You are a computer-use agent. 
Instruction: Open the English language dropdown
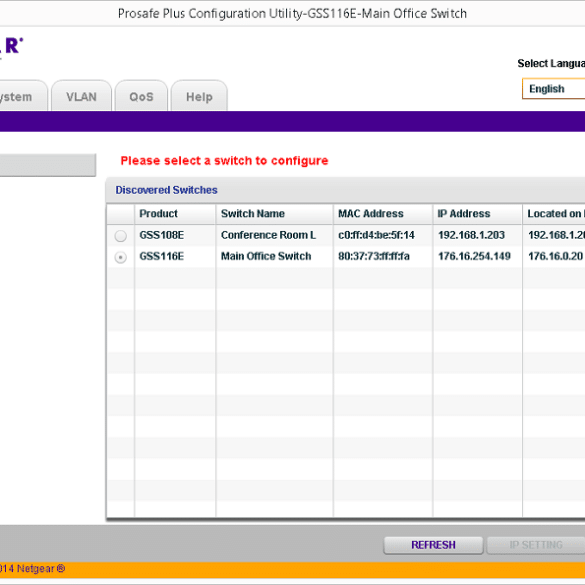[554, 89]
